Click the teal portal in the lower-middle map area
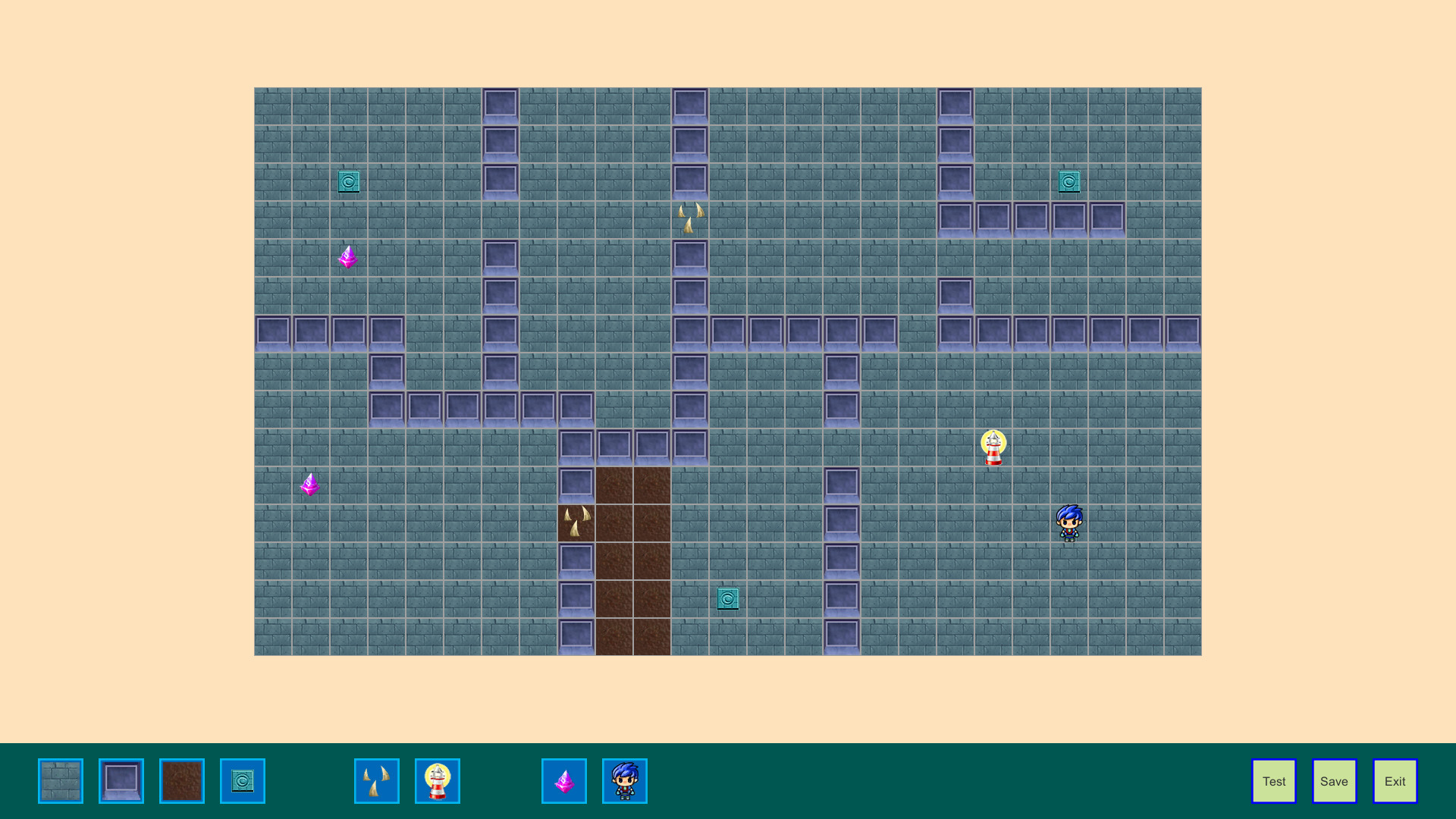1456x819 pixels. click(727, 598)
